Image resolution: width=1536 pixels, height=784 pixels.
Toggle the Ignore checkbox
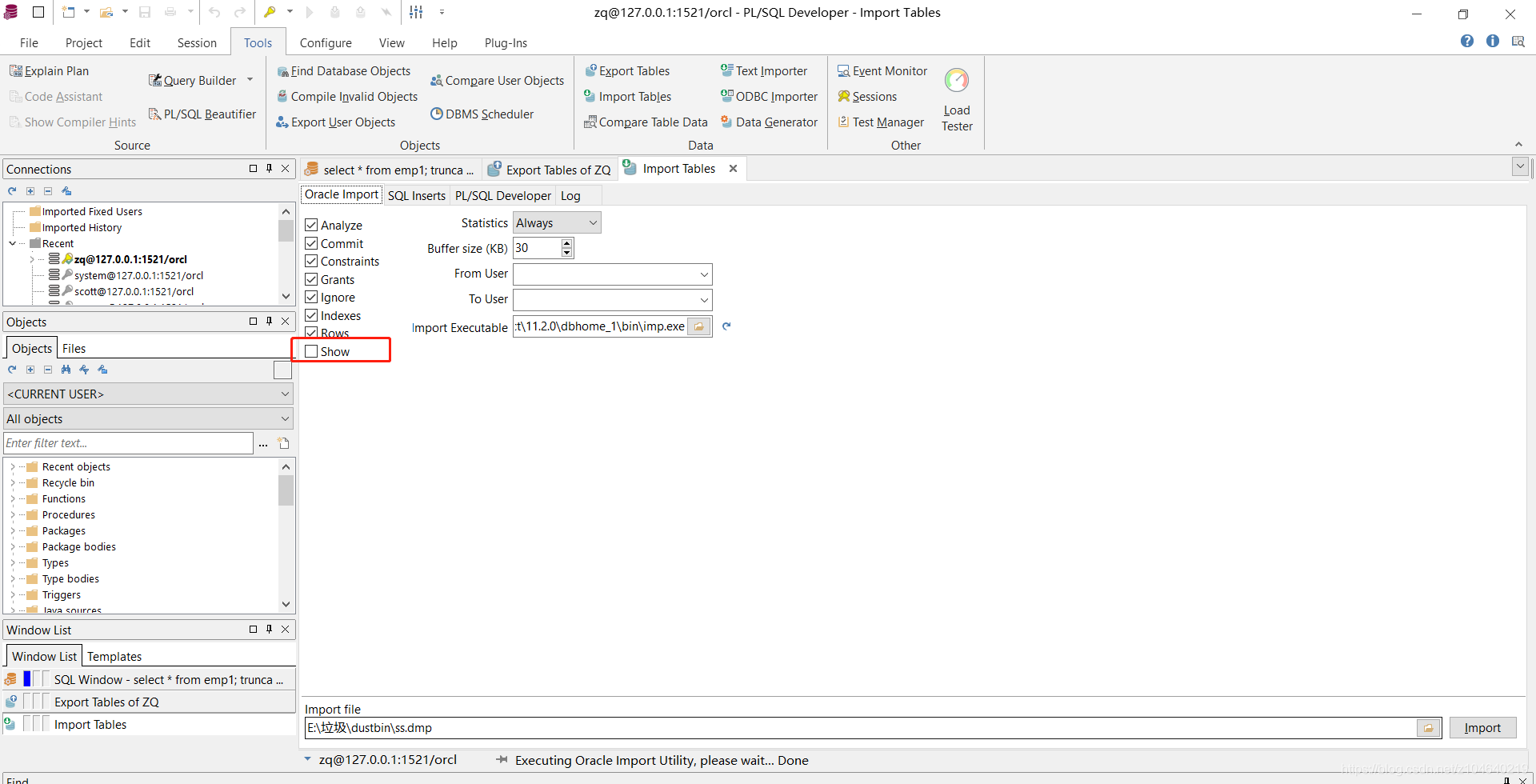point(311,297)
